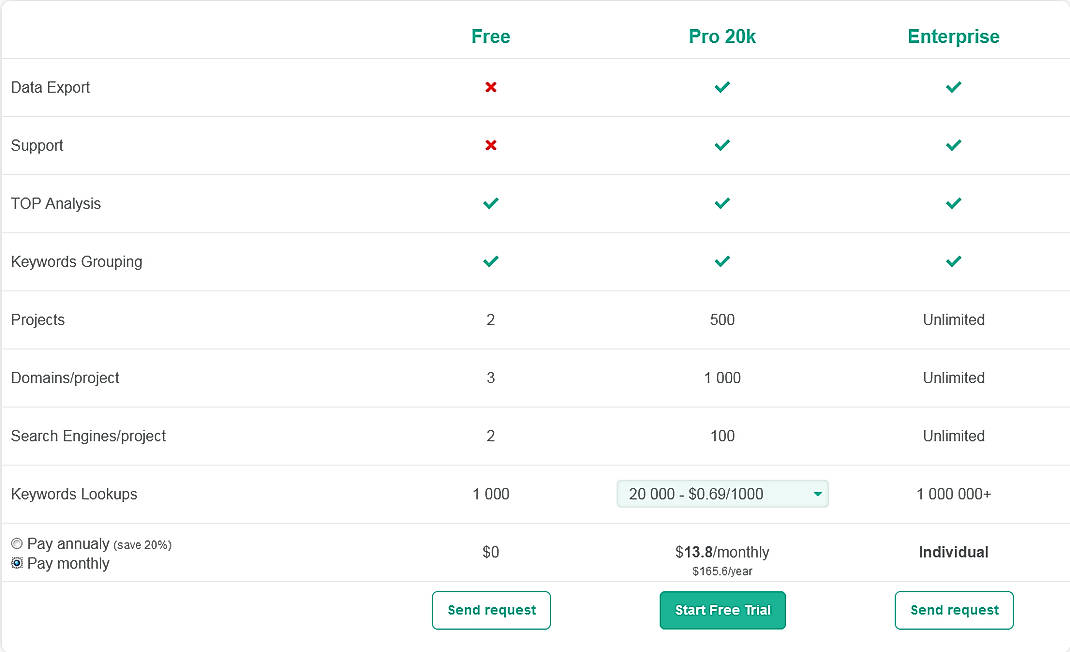The image size is (1070, 652).
Task: Select the Pay annualy radio button
Action: pos(16,543)
